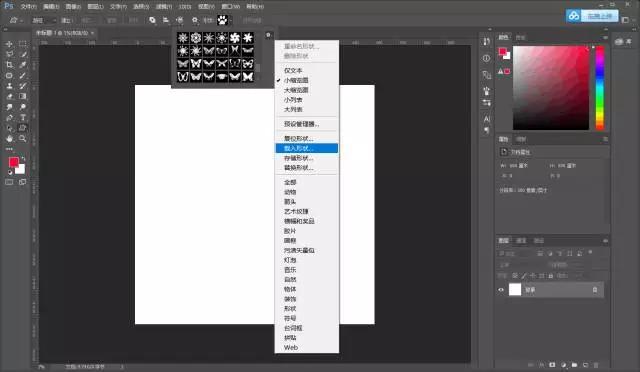
Task: Pick the pinwheel flower shape thumbnail
Action: point(235,38)
